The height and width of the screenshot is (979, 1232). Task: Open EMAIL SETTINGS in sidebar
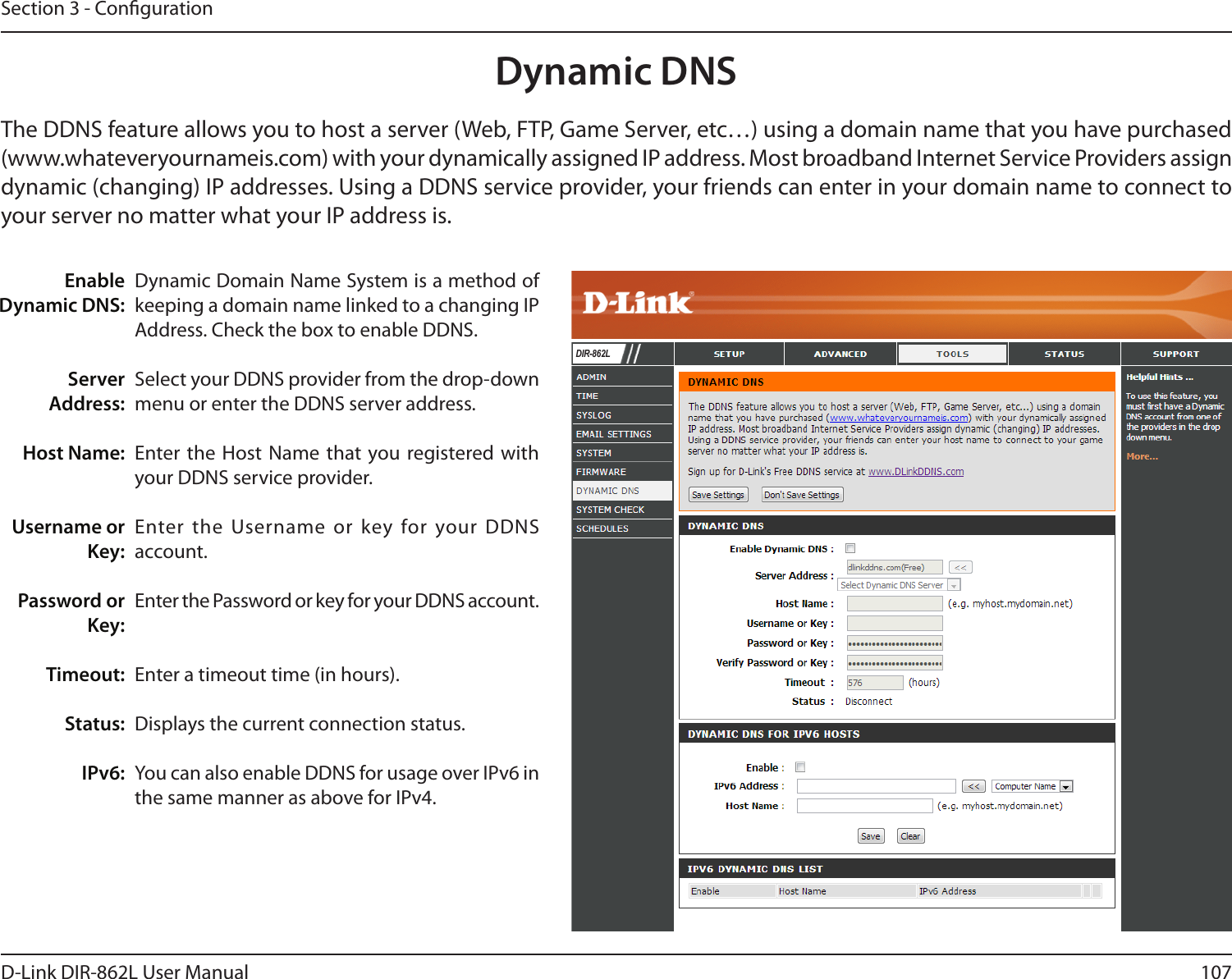pyautogui.click(x=622, y=434)
